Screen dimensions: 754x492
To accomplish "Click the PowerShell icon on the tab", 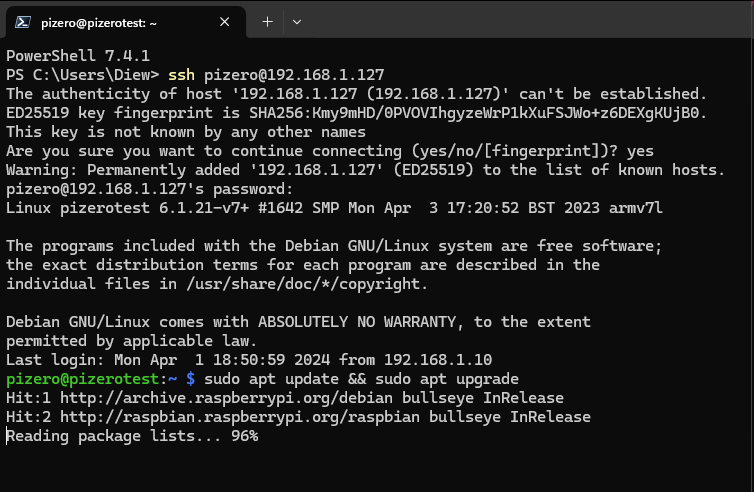I will 22,21.
